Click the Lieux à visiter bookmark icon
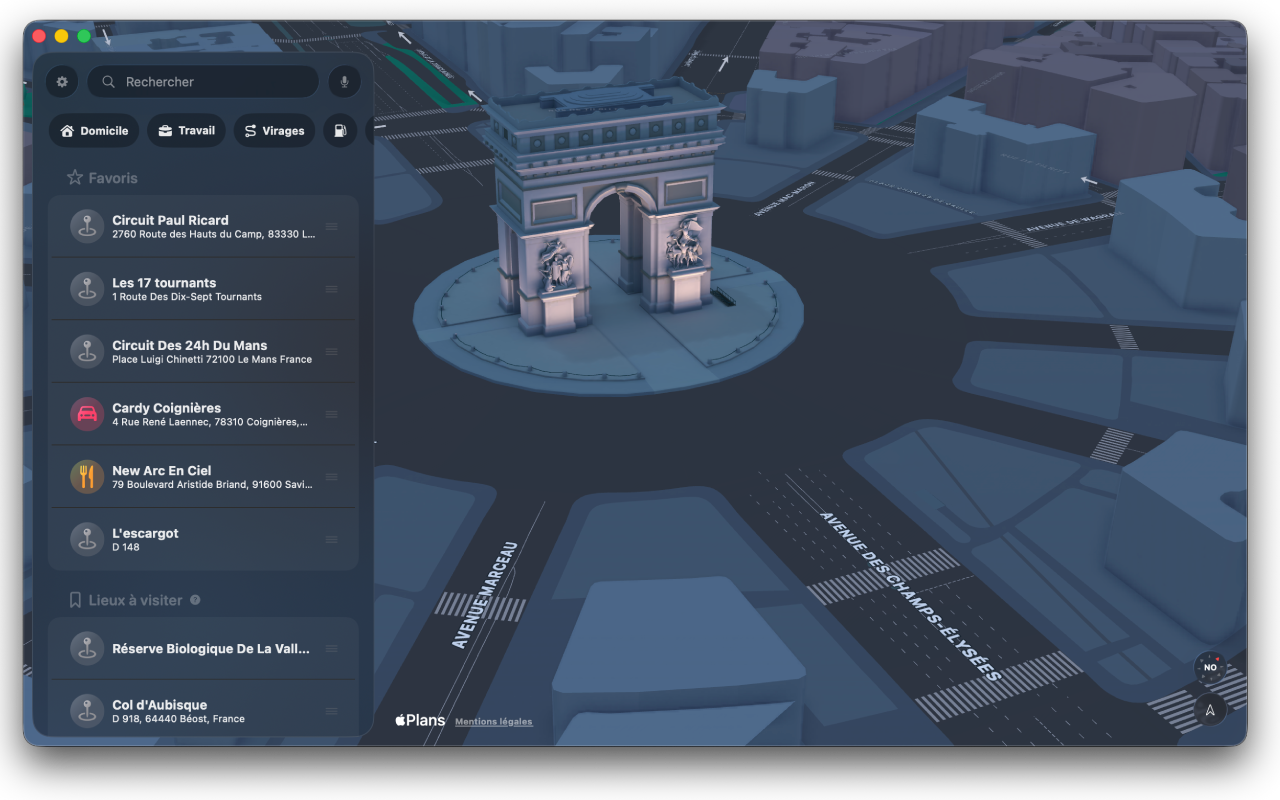1280x800 pixels. pyautogui.click(x=75, y=600)
